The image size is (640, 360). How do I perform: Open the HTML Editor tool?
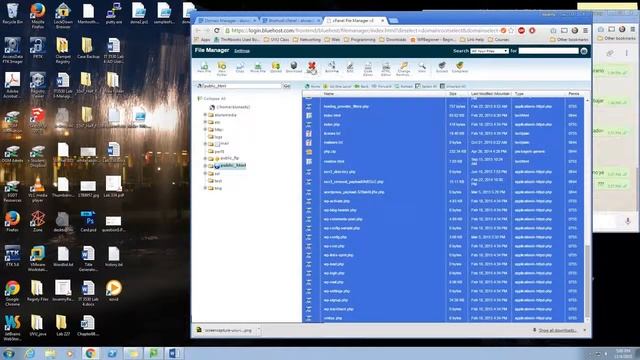pyautogui.click(x=386, y=69)
